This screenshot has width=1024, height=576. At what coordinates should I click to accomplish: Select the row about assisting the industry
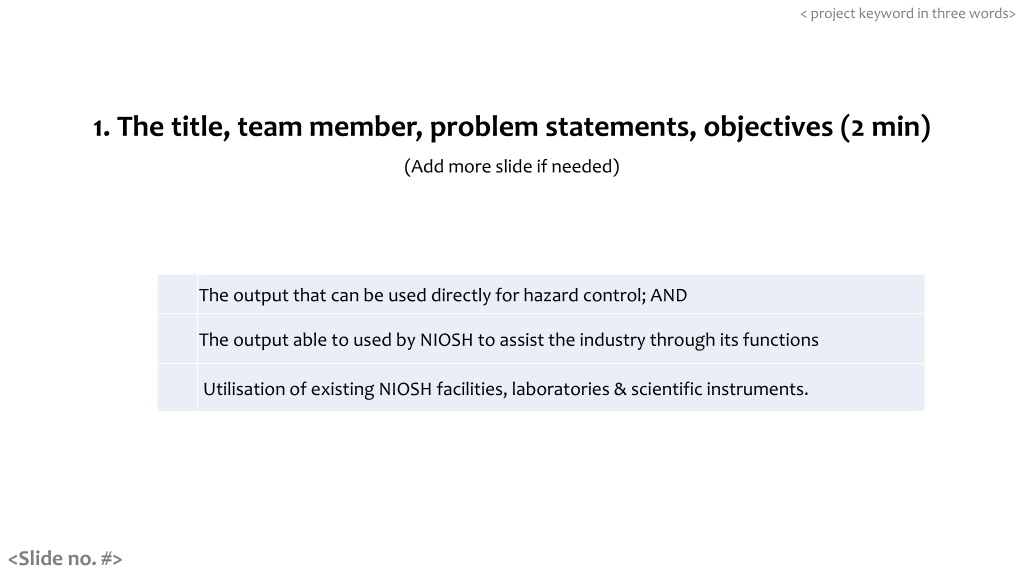pos(508,340)
